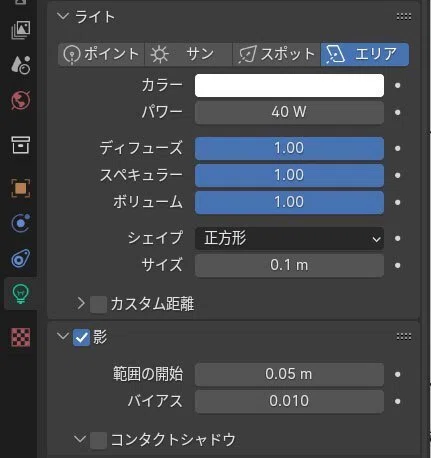Enable the コンタクトシャドウ checkbox

pos(98,440)
